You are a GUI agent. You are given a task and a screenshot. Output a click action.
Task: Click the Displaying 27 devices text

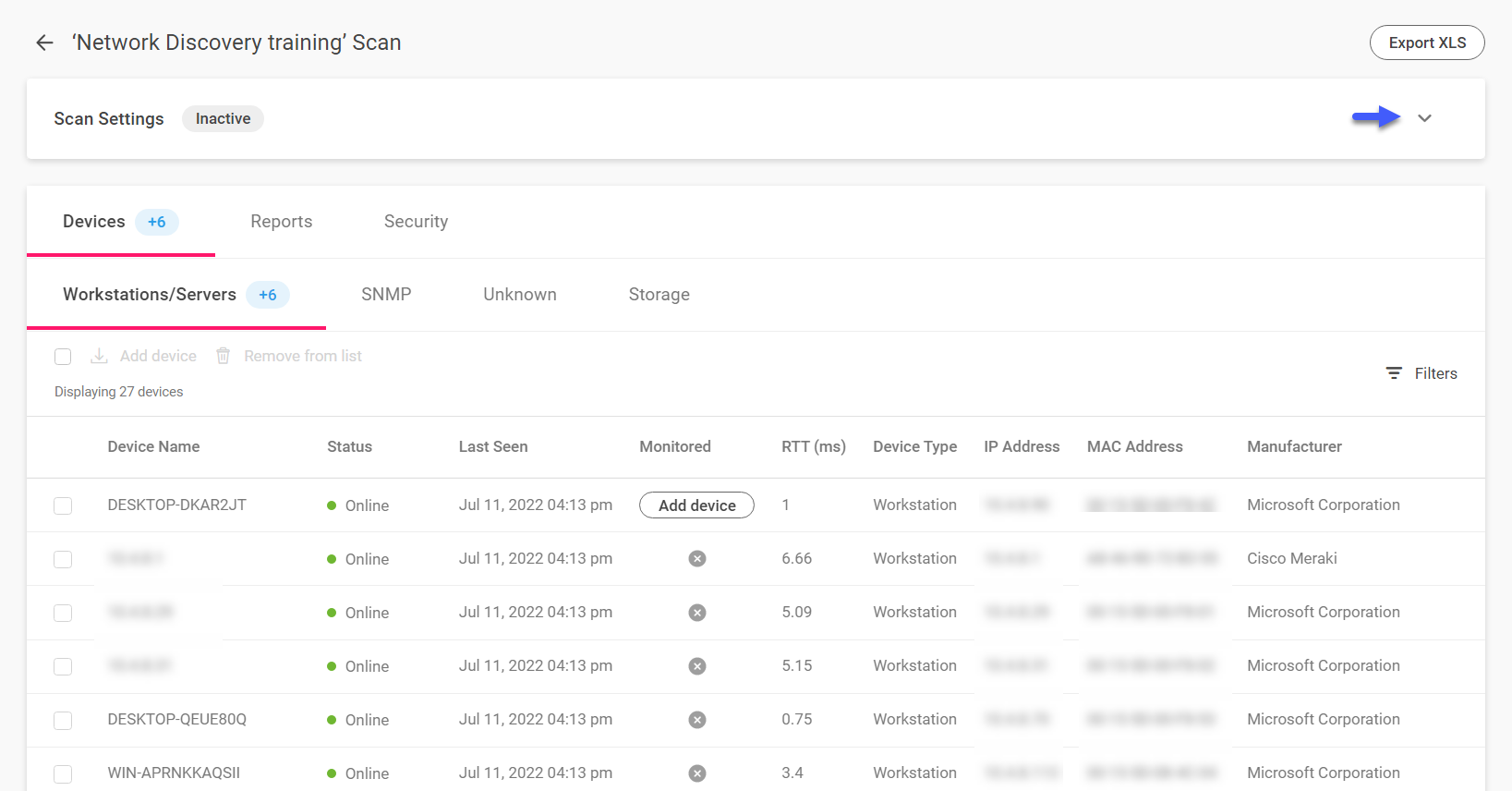[x=118, y=392]
